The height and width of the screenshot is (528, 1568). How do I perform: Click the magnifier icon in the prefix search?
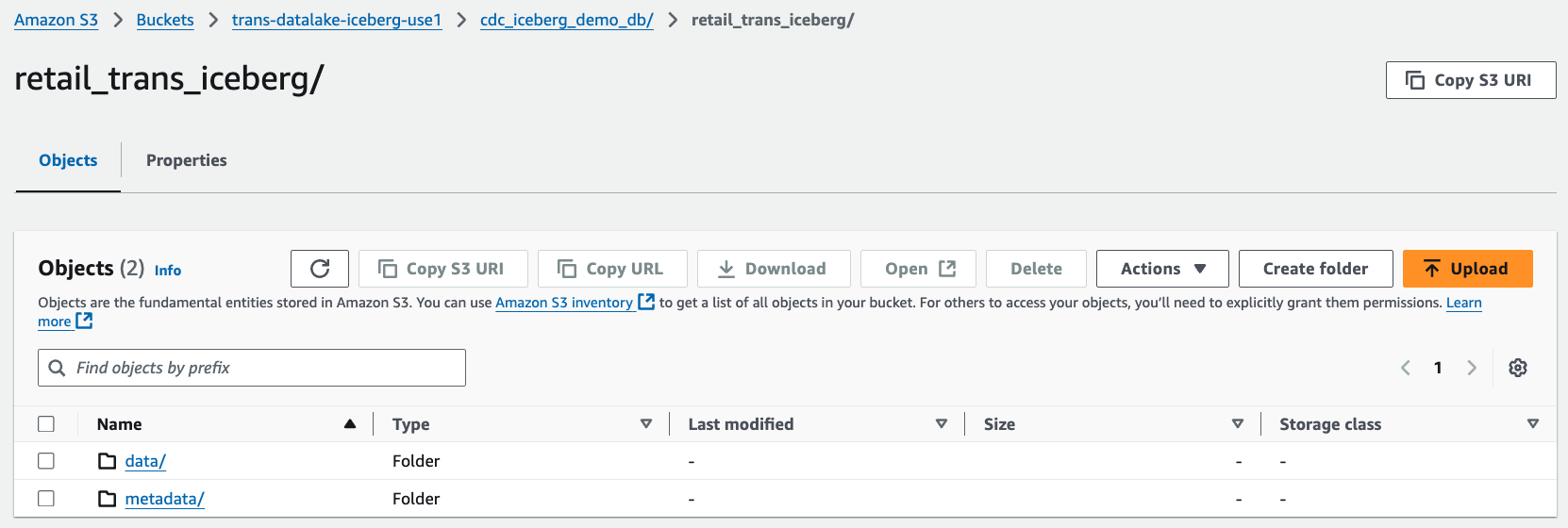tap(57, 368)
